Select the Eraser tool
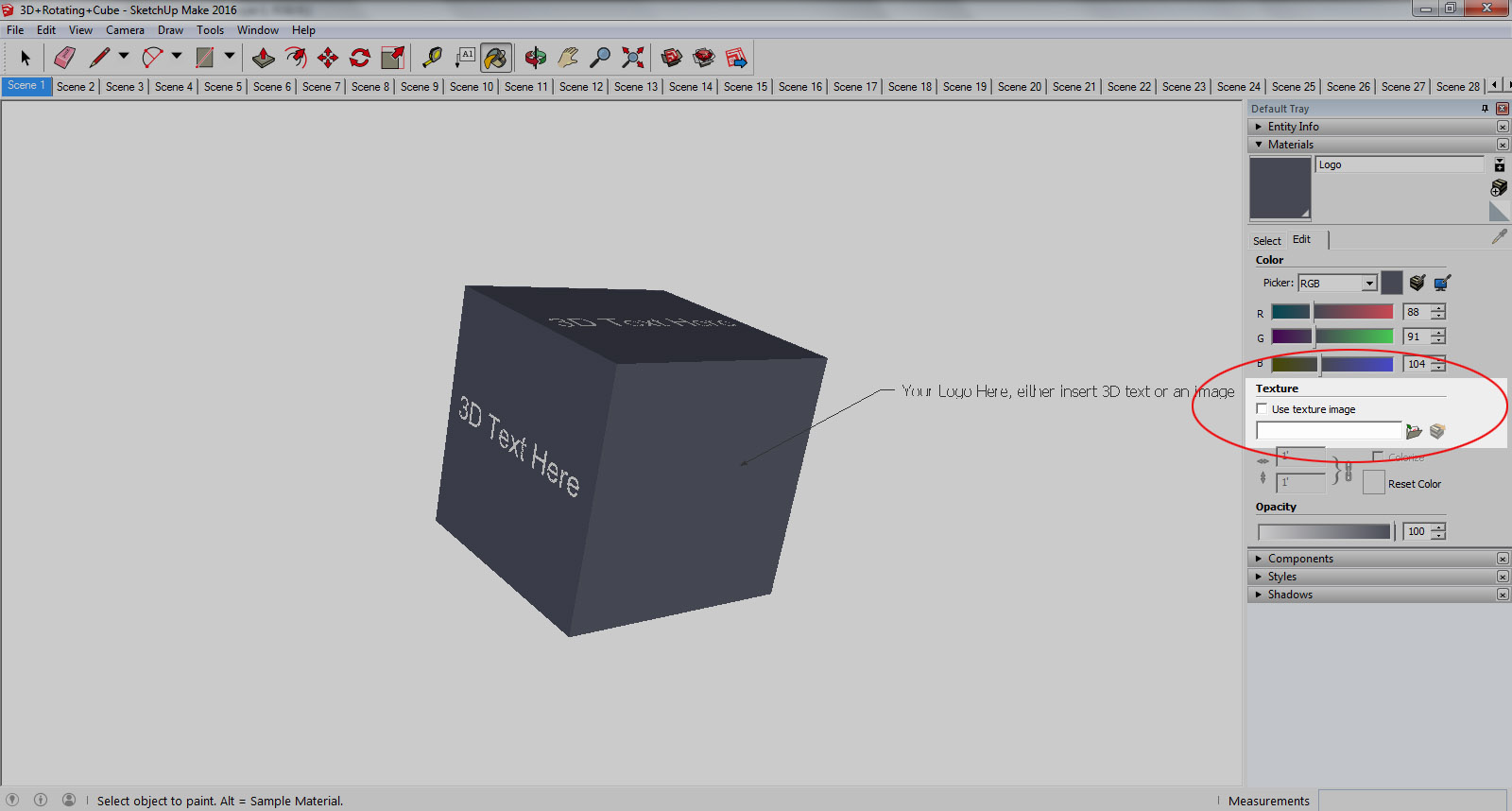The image size is (1512, 811). (64, 59)
